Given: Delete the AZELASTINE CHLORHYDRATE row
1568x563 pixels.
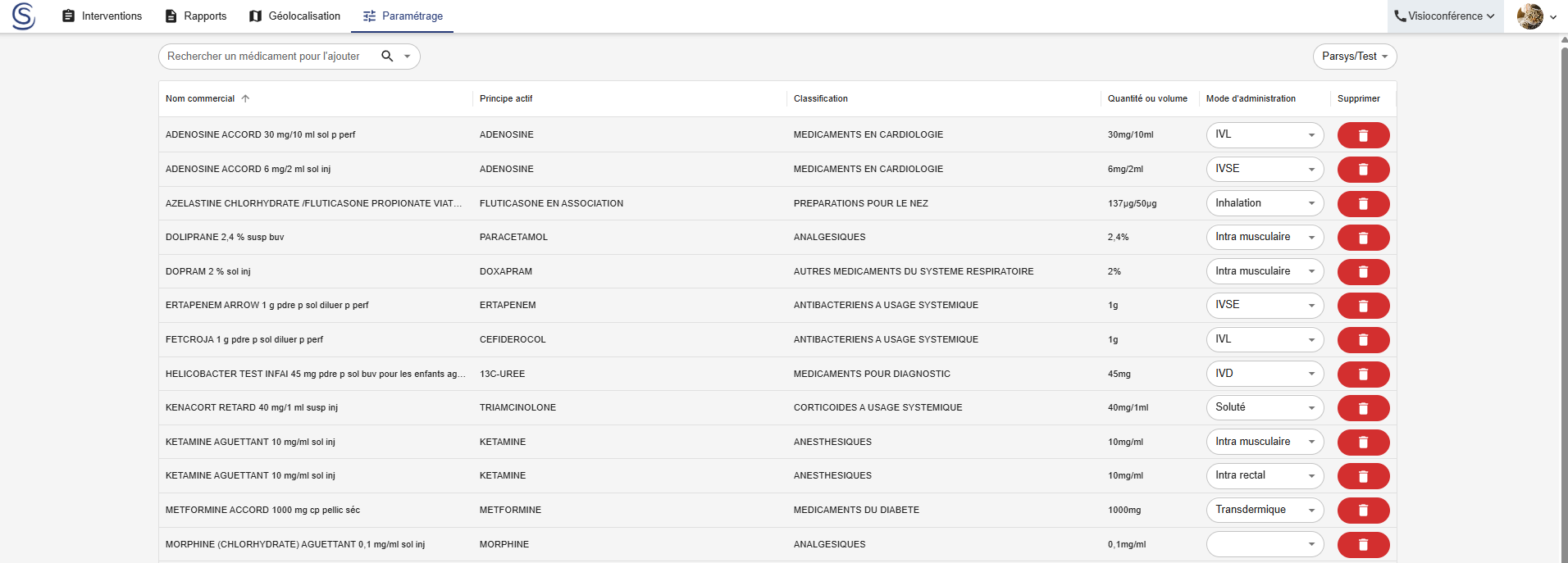Looking at the screenshot, I should (x=1363, y=204).
